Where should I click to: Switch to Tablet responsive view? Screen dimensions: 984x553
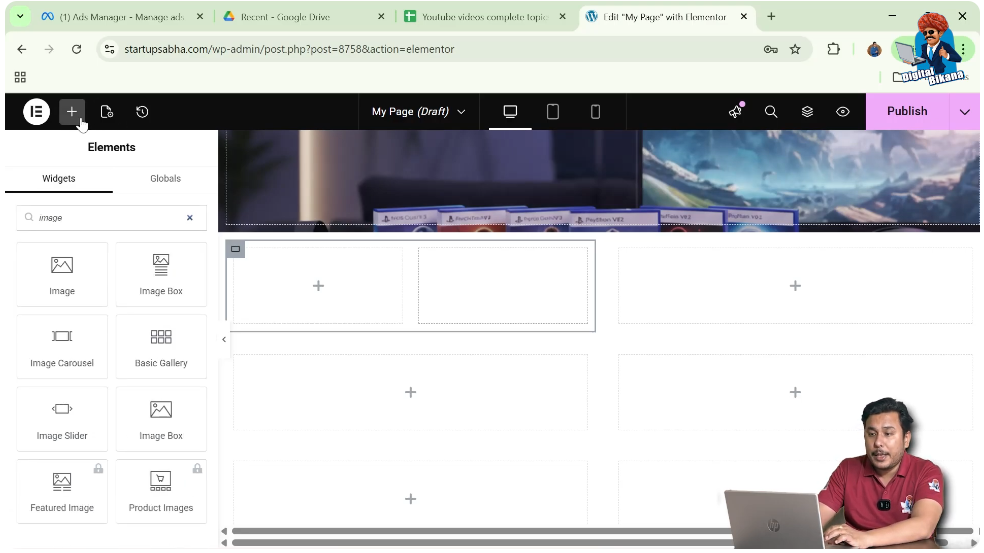pyautogui.click(x=553, y=112)
